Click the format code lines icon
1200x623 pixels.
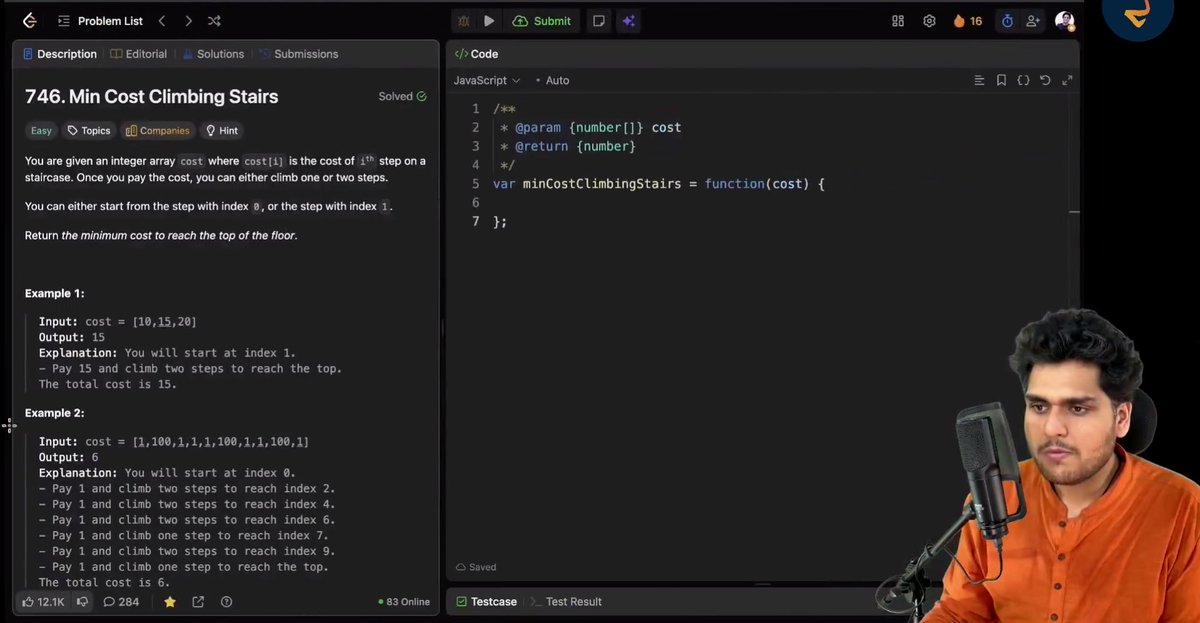[979, 80]
